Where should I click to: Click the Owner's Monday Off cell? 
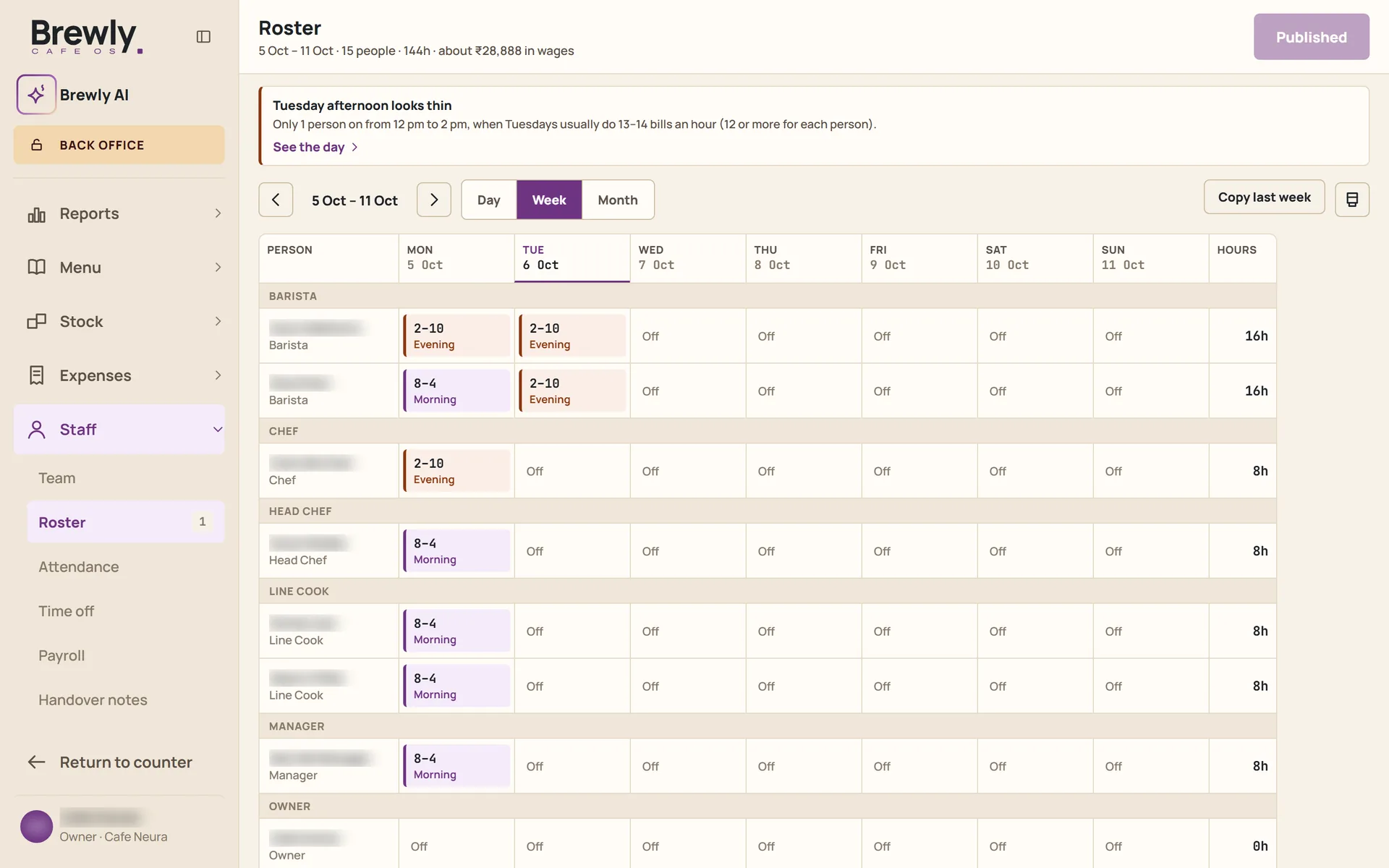point(456,846)
